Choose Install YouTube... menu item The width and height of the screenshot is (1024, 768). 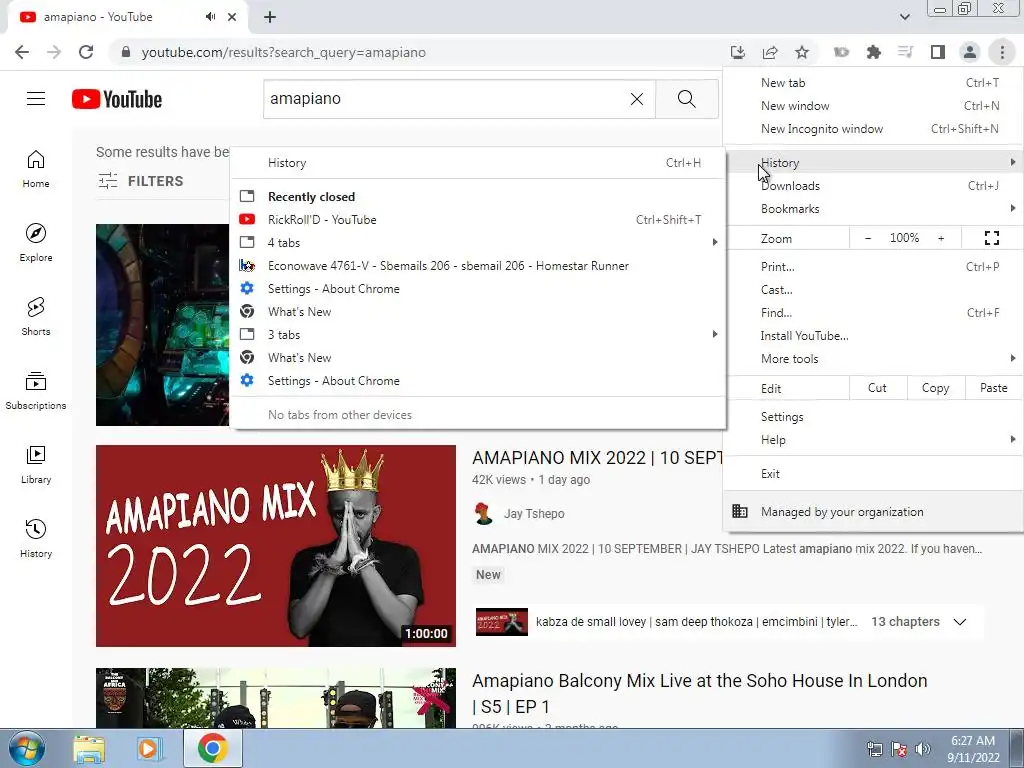(x=873, y=336)
